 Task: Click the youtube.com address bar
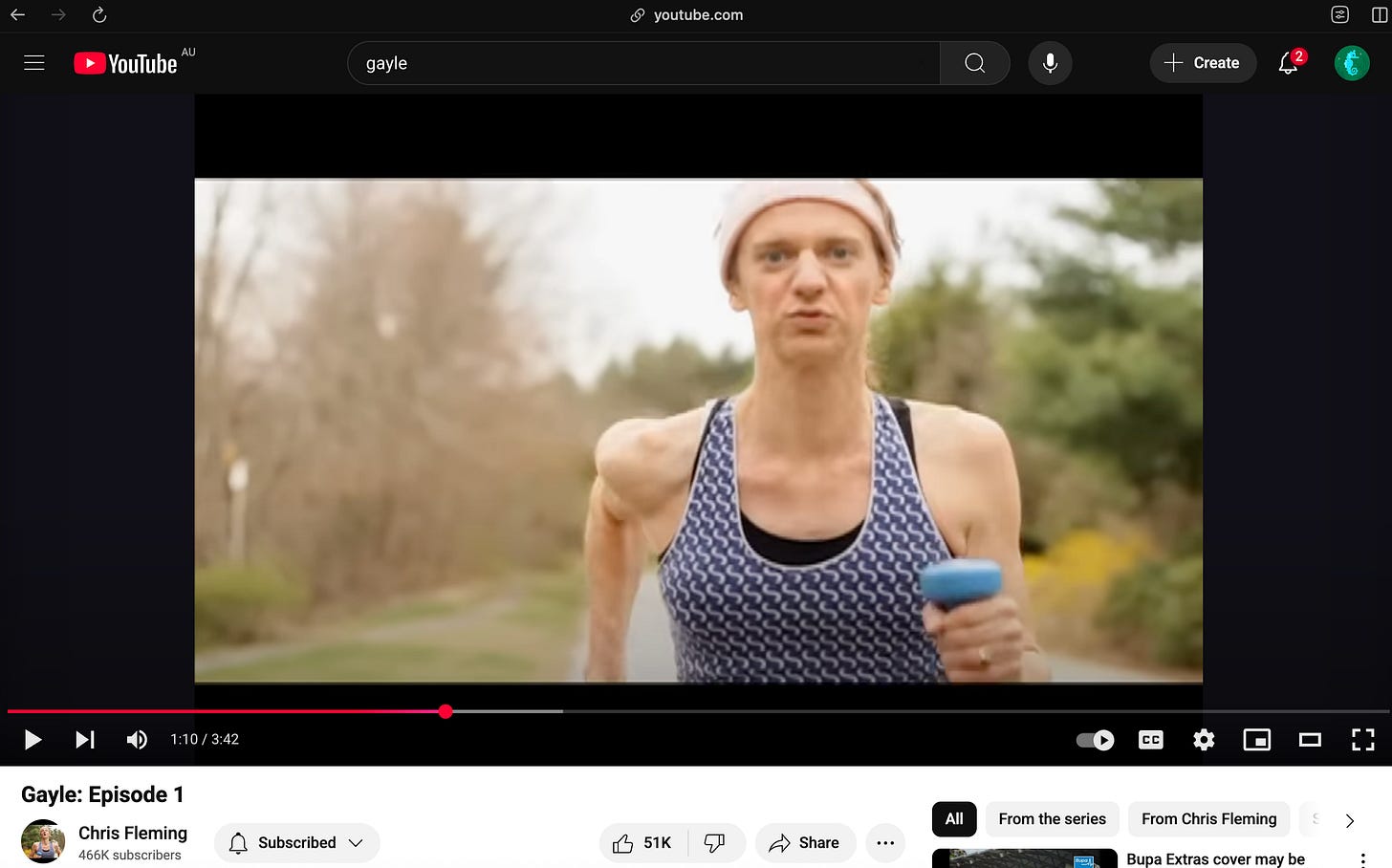tap(686, 14)
